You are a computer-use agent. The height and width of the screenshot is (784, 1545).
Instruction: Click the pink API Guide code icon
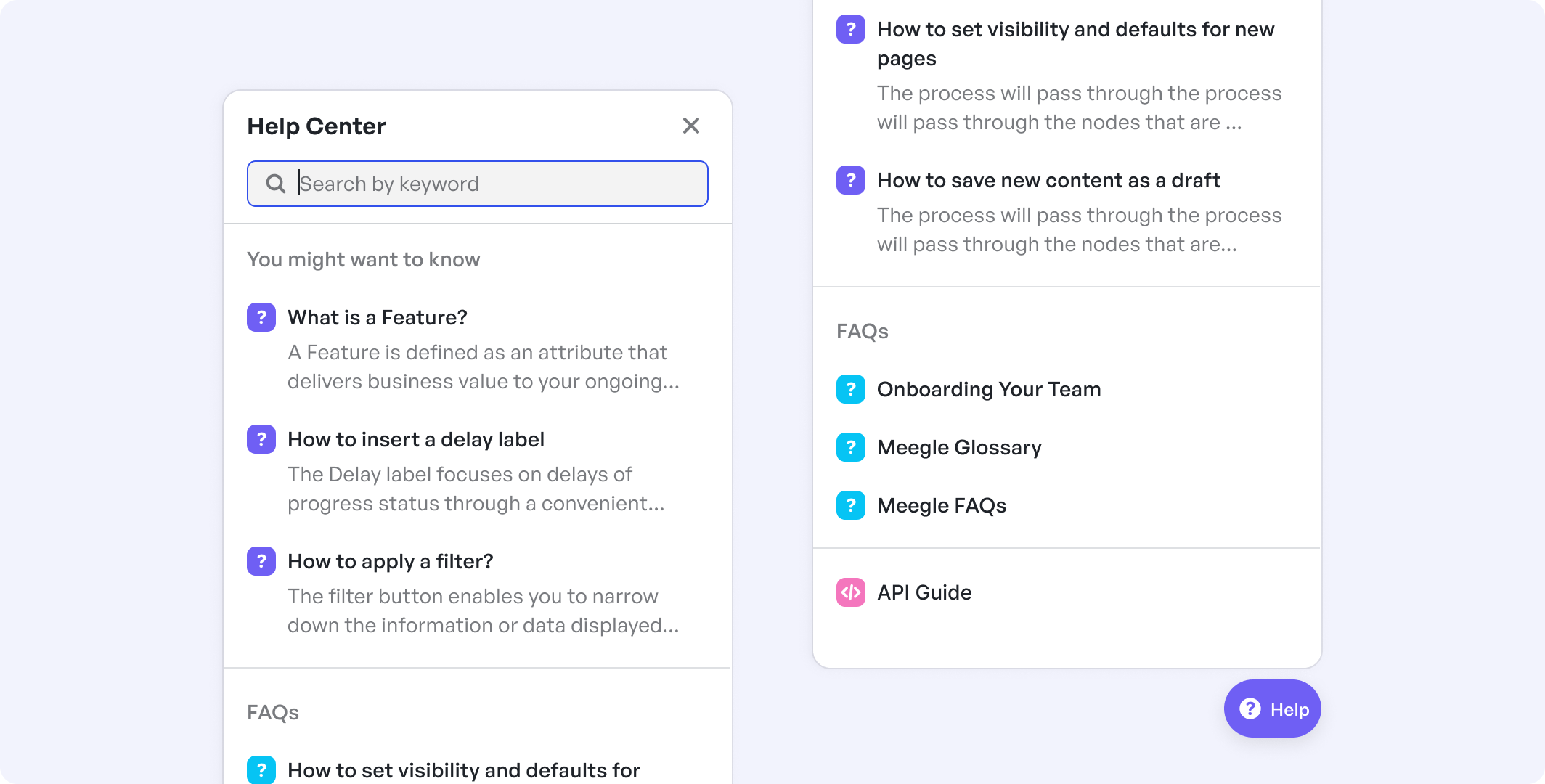pyautogui.click(x=851, y=592)
